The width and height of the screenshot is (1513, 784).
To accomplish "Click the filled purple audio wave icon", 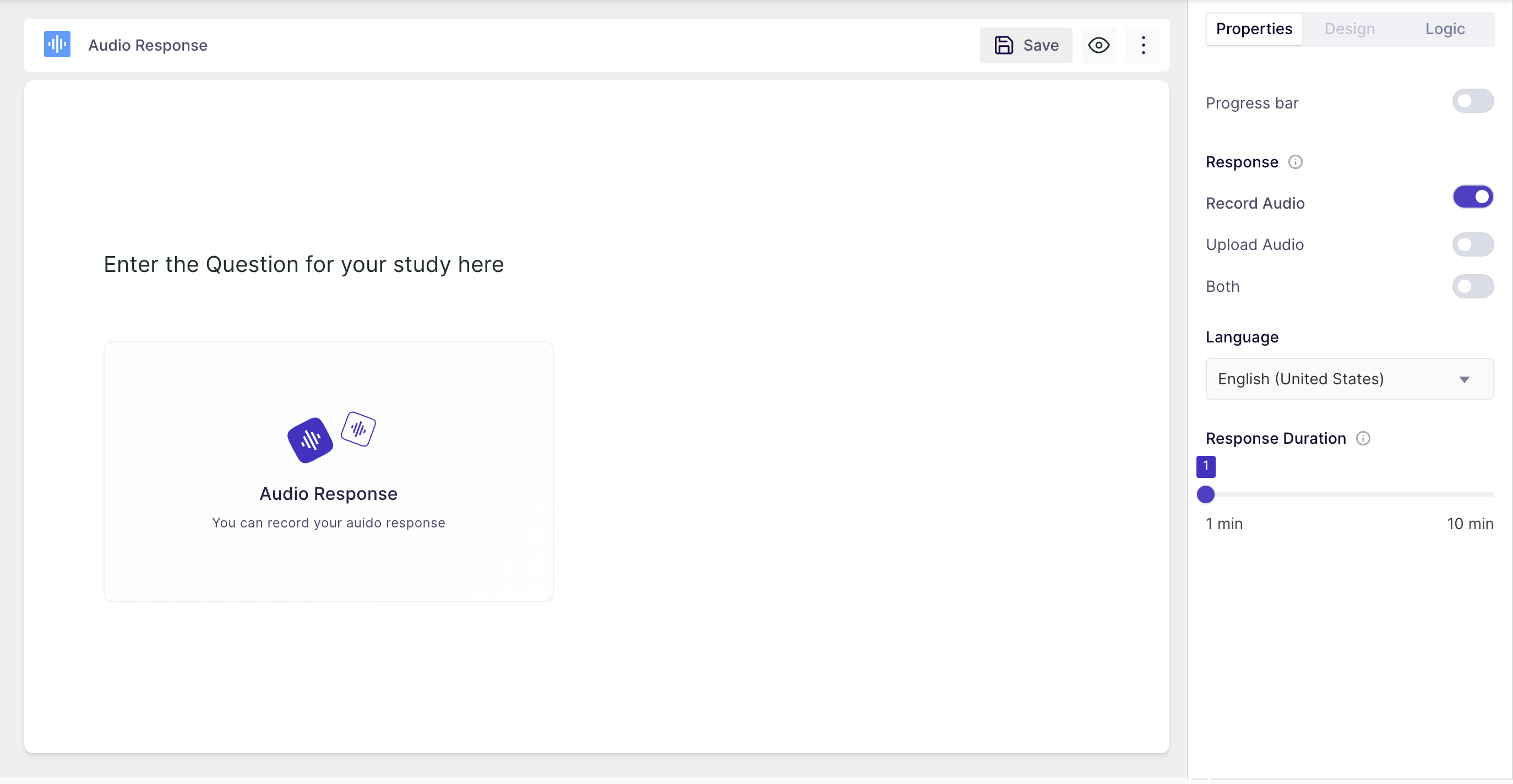I will 310,440.
